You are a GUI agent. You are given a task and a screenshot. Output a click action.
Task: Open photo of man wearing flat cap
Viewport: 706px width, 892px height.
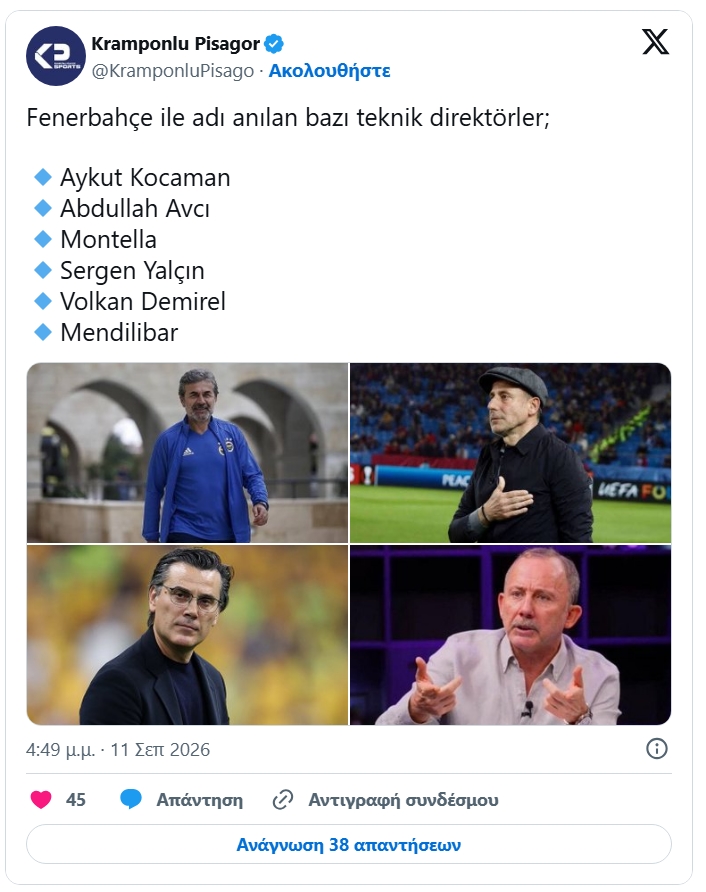(510, 453)
